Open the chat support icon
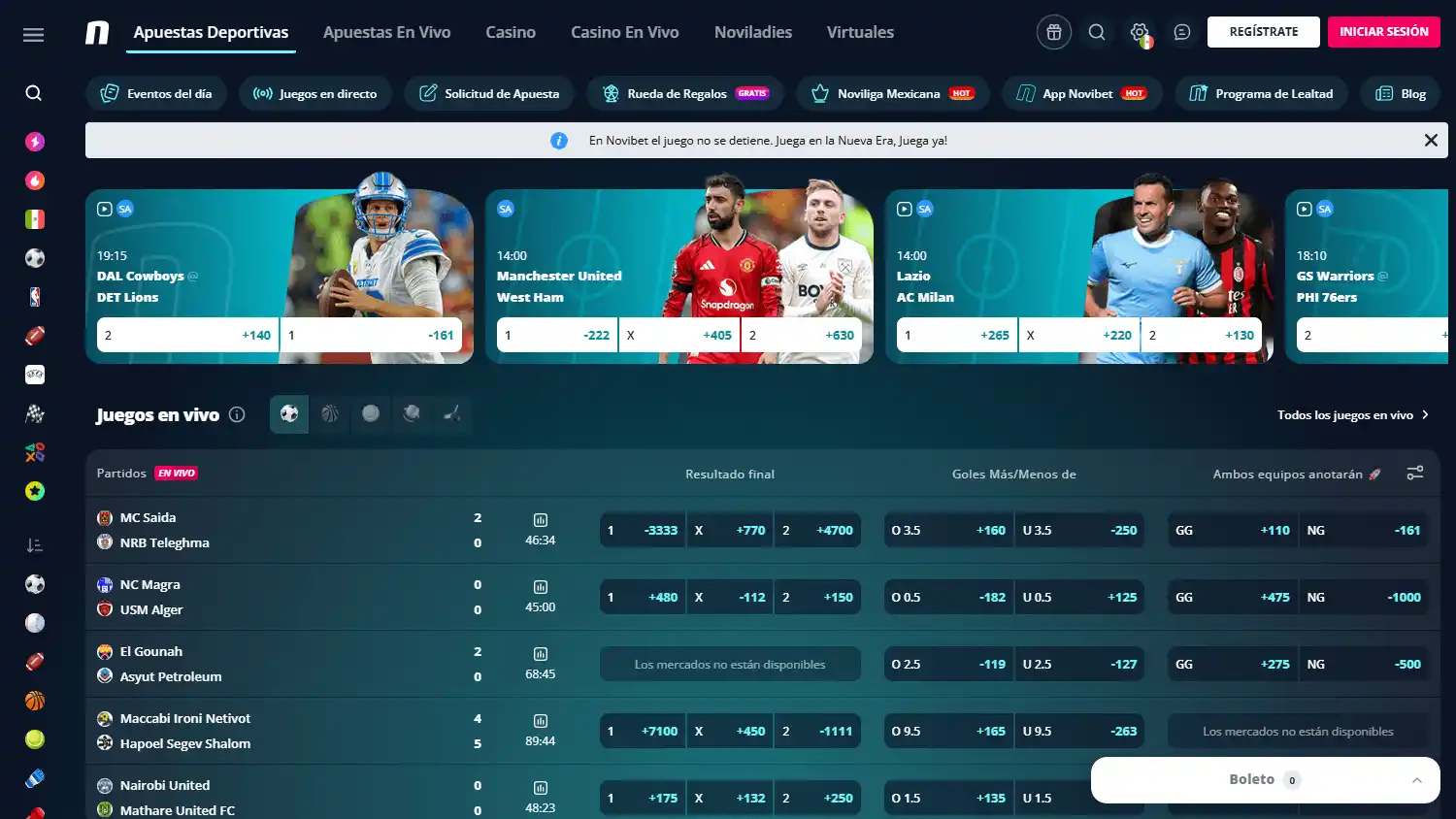The height and width of the screenshot is (819, 1456). [x=1182, y=32]
